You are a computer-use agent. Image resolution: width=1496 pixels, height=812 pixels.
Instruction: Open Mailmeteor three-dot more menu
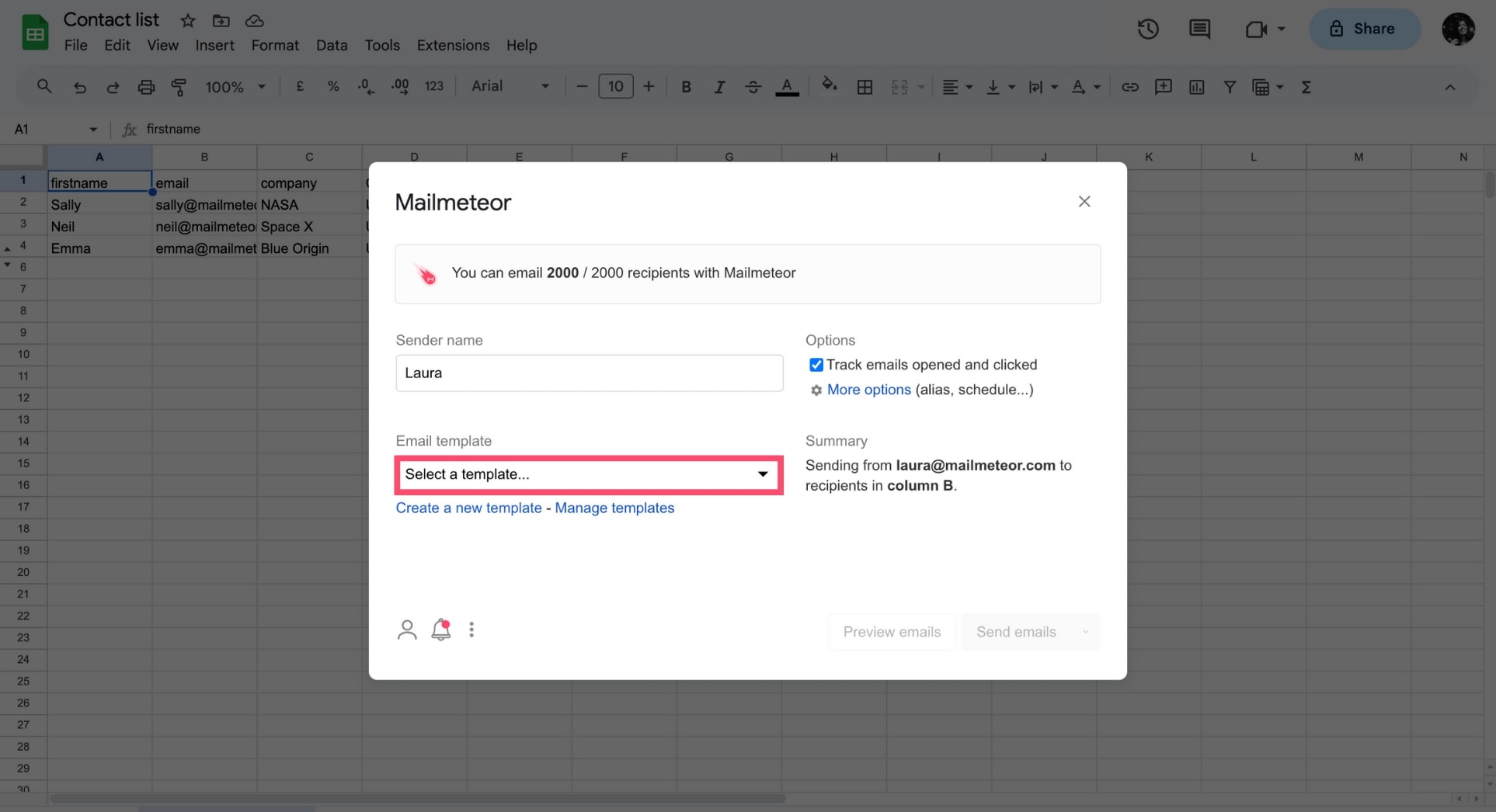[471, 630]
